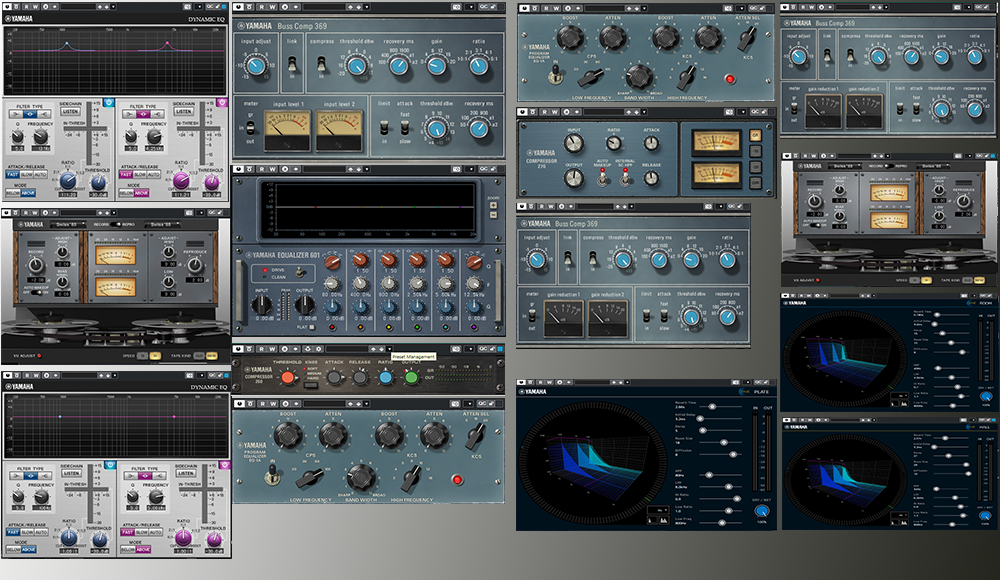Click the purple band power icon in top Dynamic EQ
The width and height of the screenshot is (1000, 580).
(x=224, y=103)
